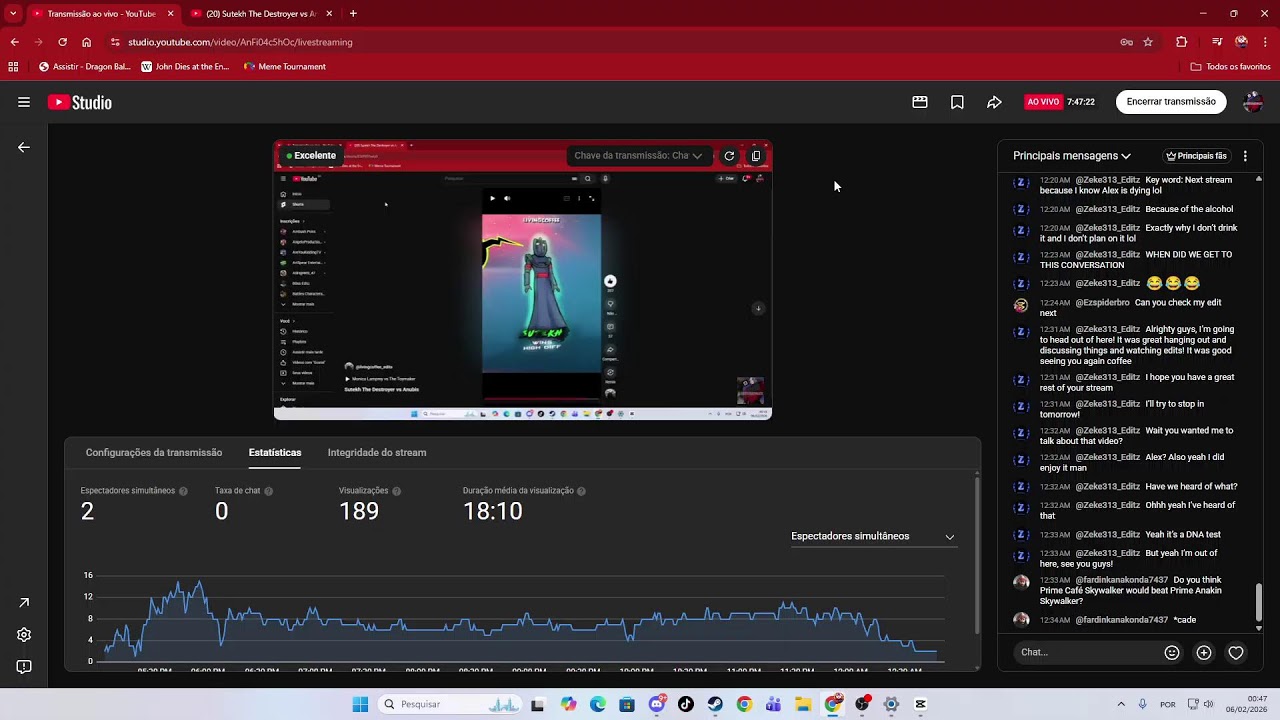
Task: Close the Sutekh The Destroyer browser tab
Action: [x=328, y=14]
